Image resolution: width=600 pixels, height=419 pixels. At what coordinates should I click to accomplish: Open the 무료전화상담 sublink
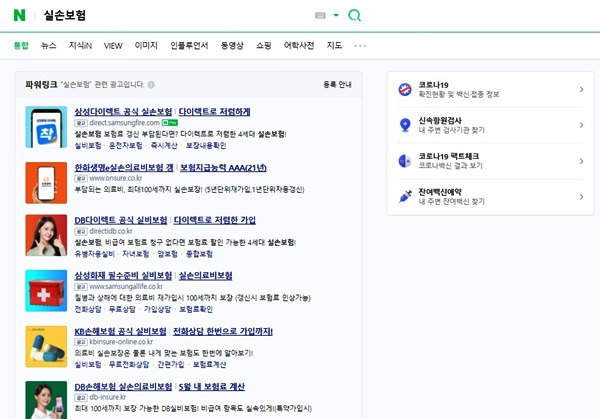pos(129,364)
